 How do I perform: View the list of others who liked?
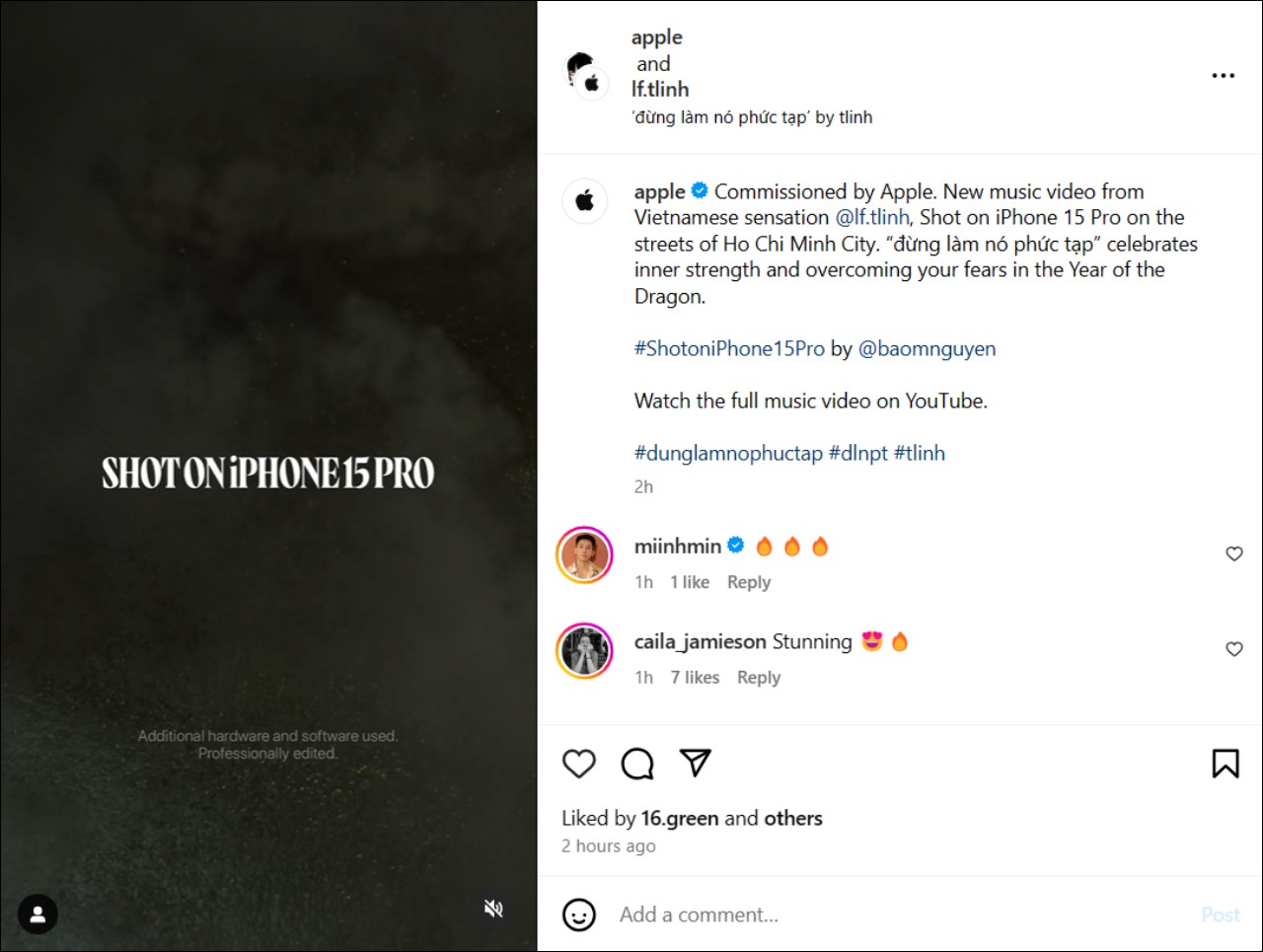793,819
